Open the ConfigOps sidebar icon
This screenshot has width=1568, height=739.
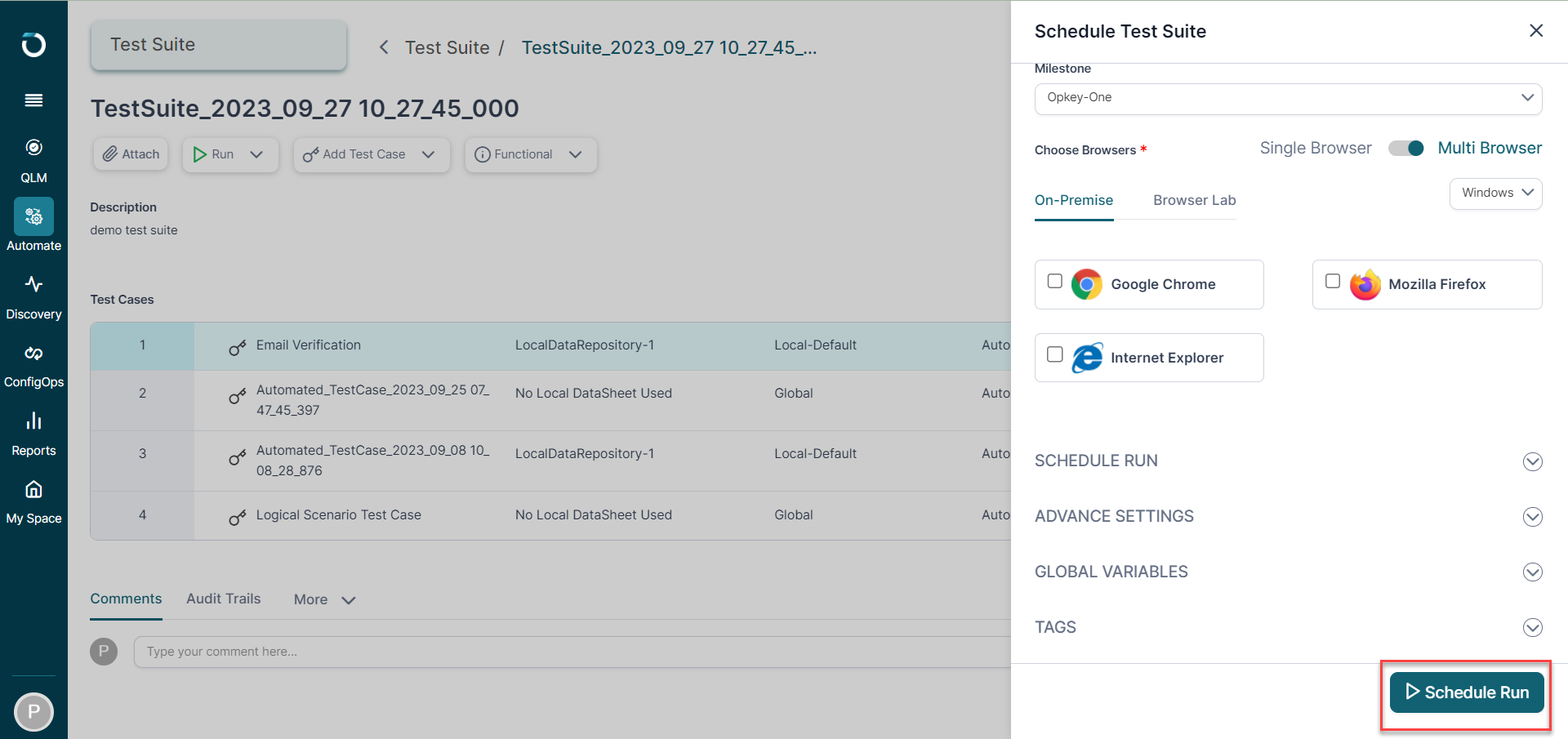click(33, 353)
